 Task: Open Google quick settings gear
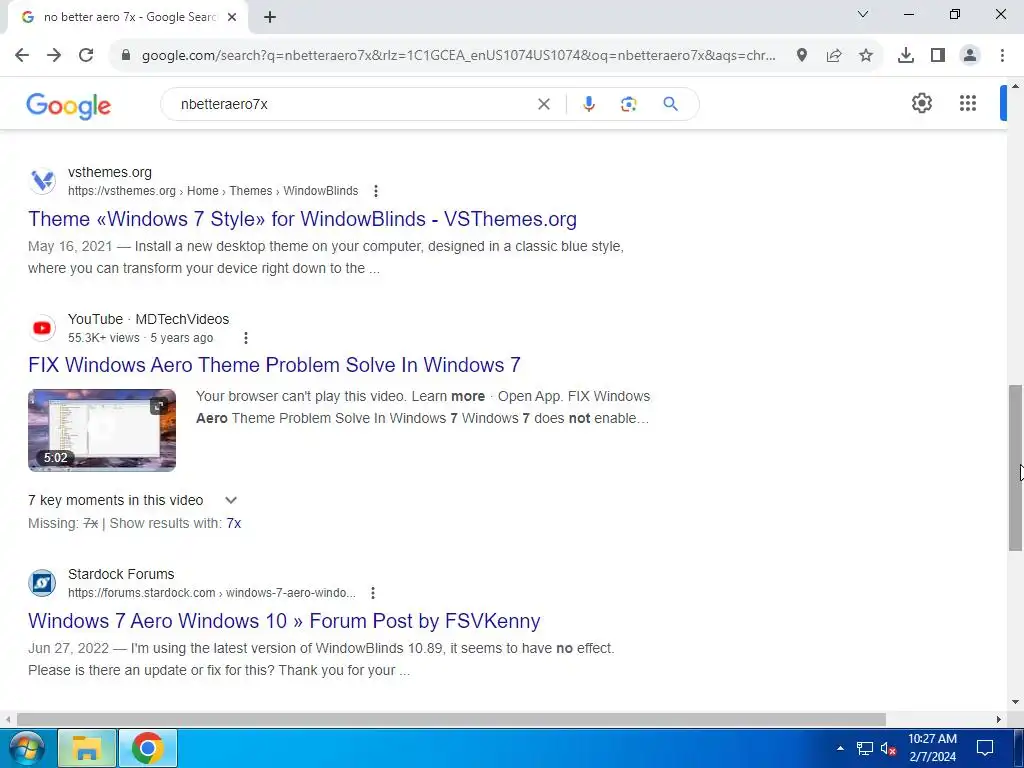click(x=921, y=103)
